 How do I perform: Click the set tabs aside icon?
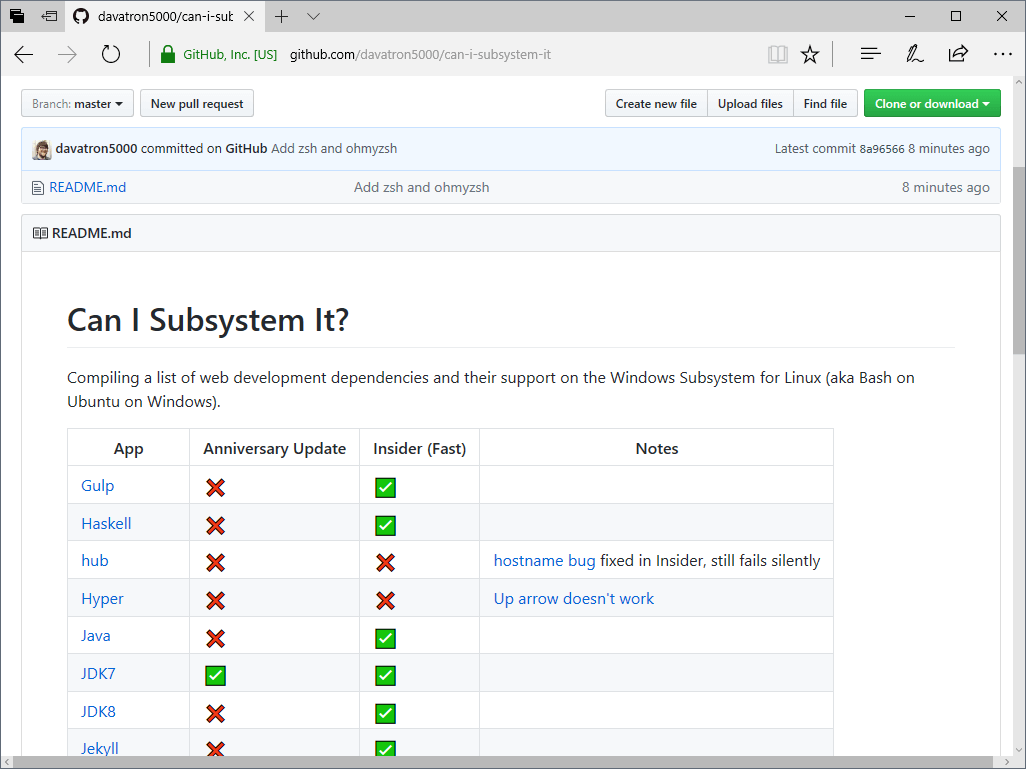coord(49,16)
